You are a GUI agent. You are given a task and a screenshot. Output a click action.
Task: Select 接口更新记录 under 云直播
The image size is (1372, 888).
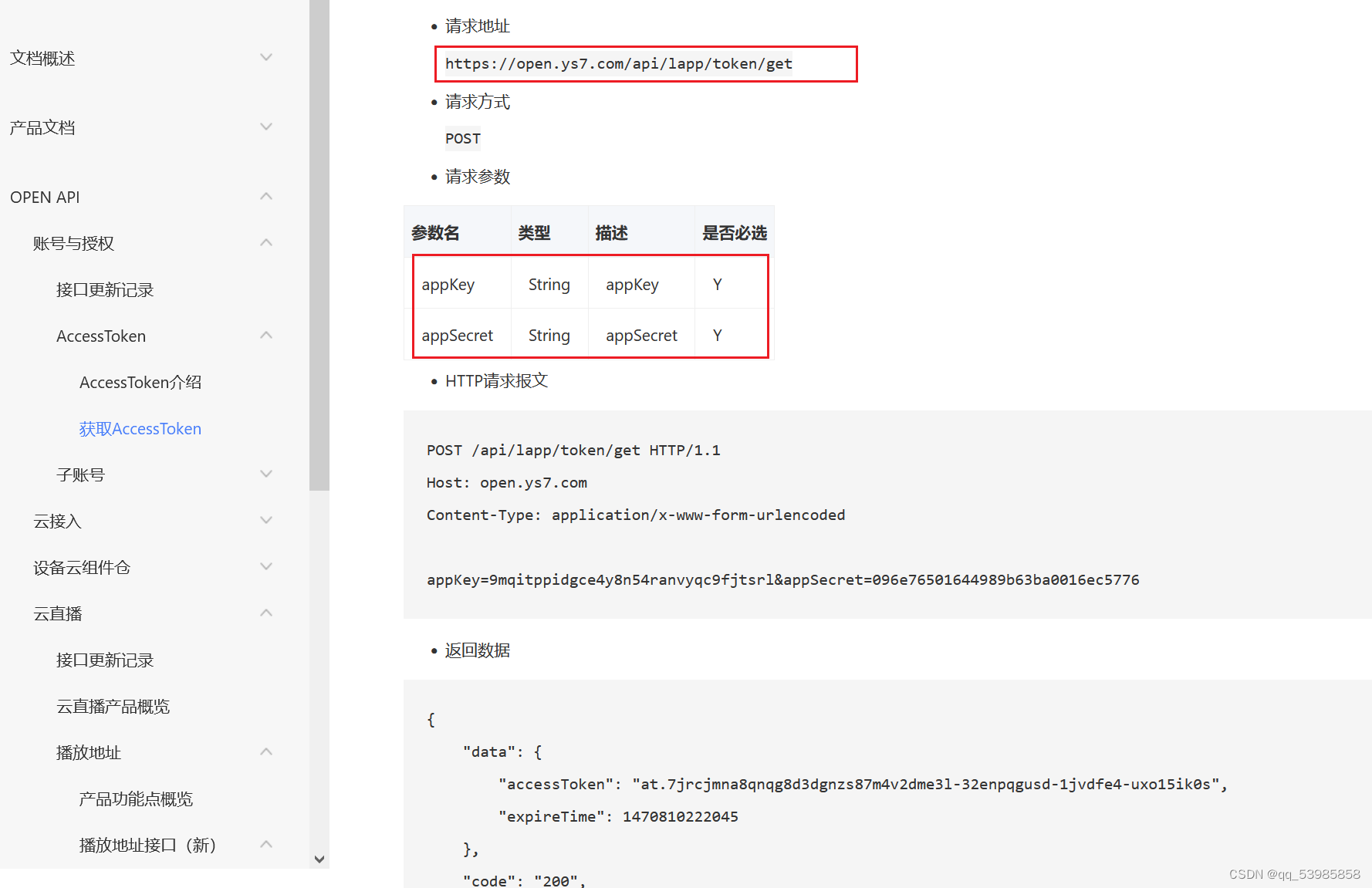pyautogui.click(x=106, y=660)
